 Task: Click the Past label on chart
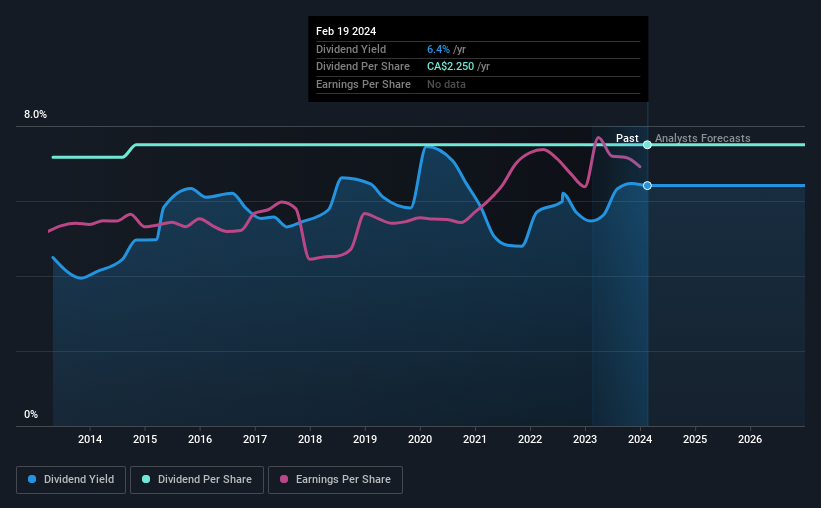click(627, 138)
